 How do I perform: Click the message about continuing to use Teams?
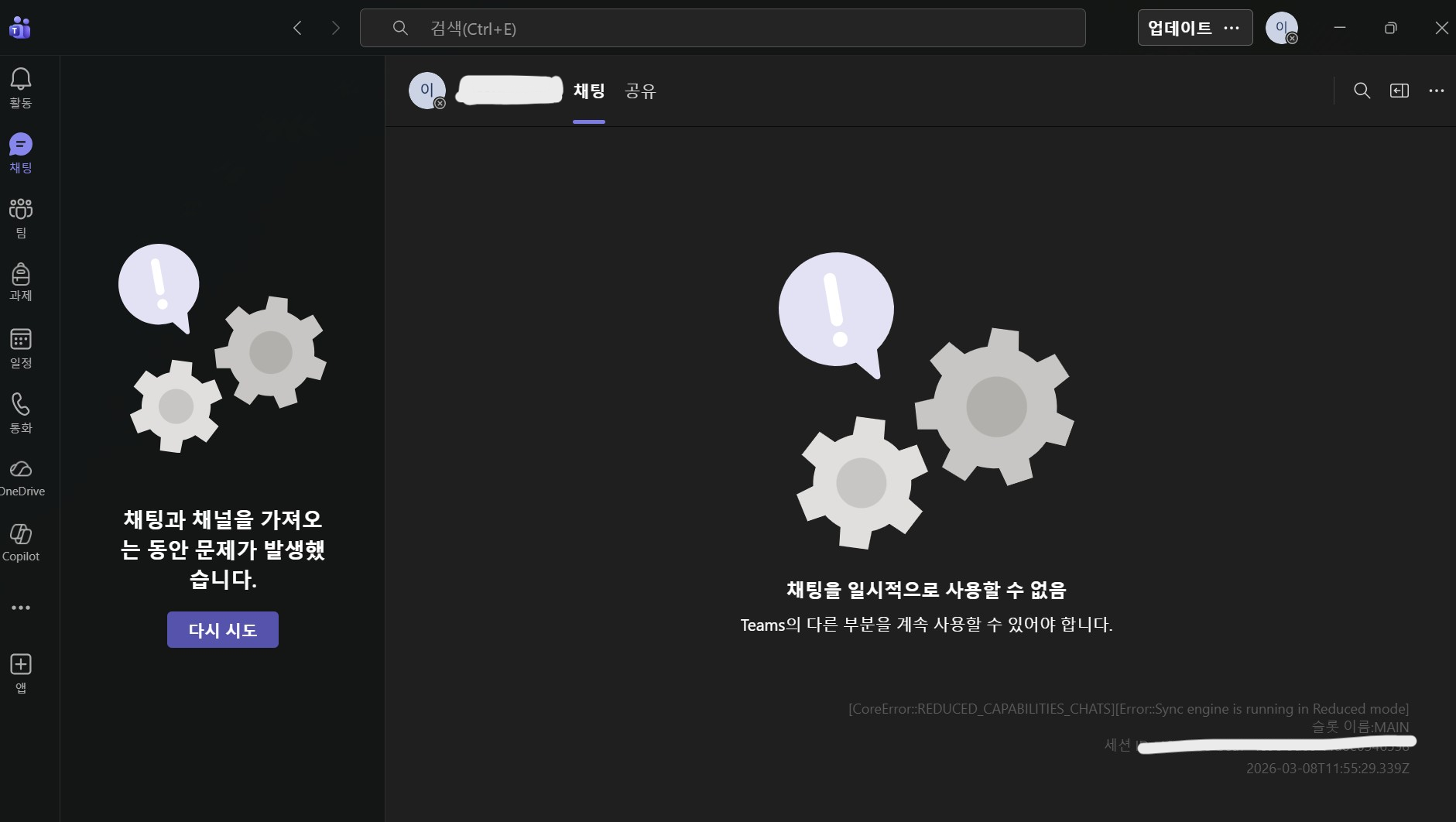point(927,625)
